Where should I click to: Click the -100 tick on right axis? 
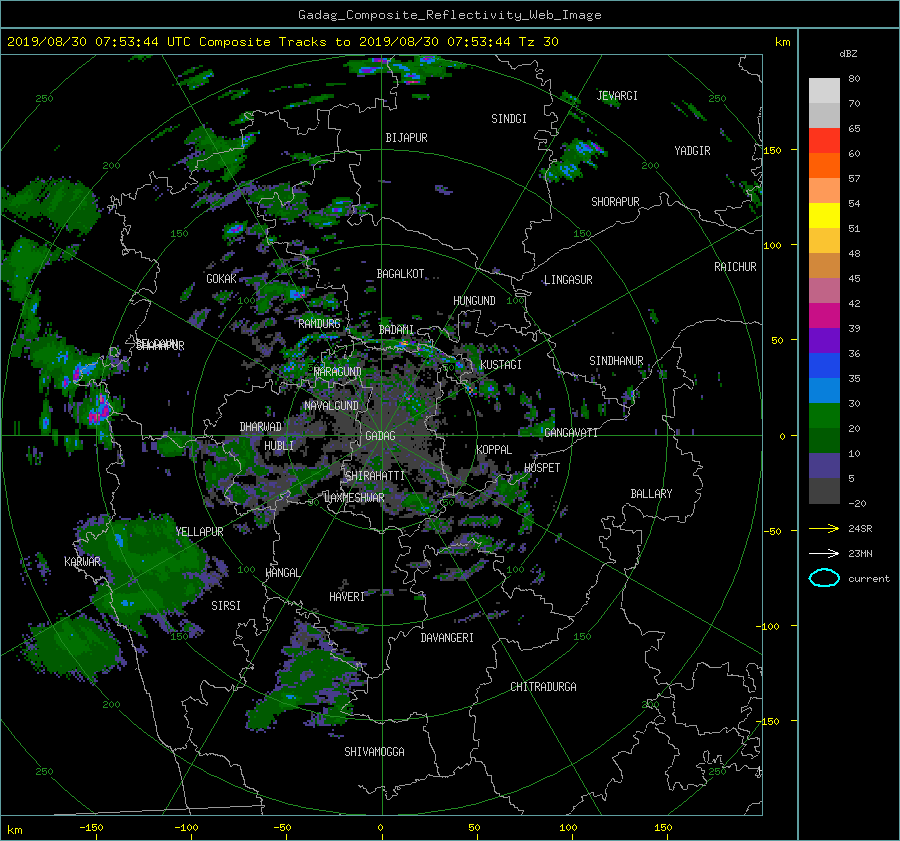point(769,626)
